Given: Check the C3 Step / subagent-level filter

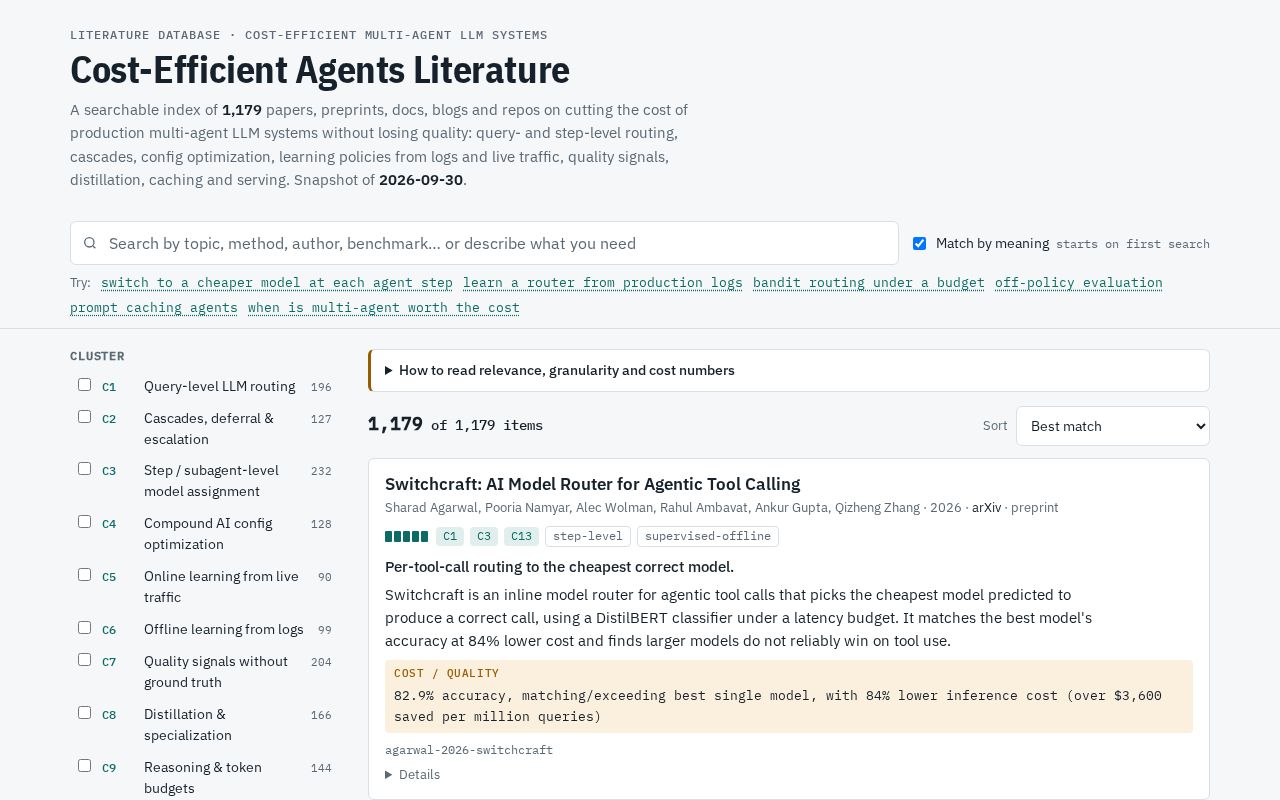Looking at the screenshot, I should [84, 469].
